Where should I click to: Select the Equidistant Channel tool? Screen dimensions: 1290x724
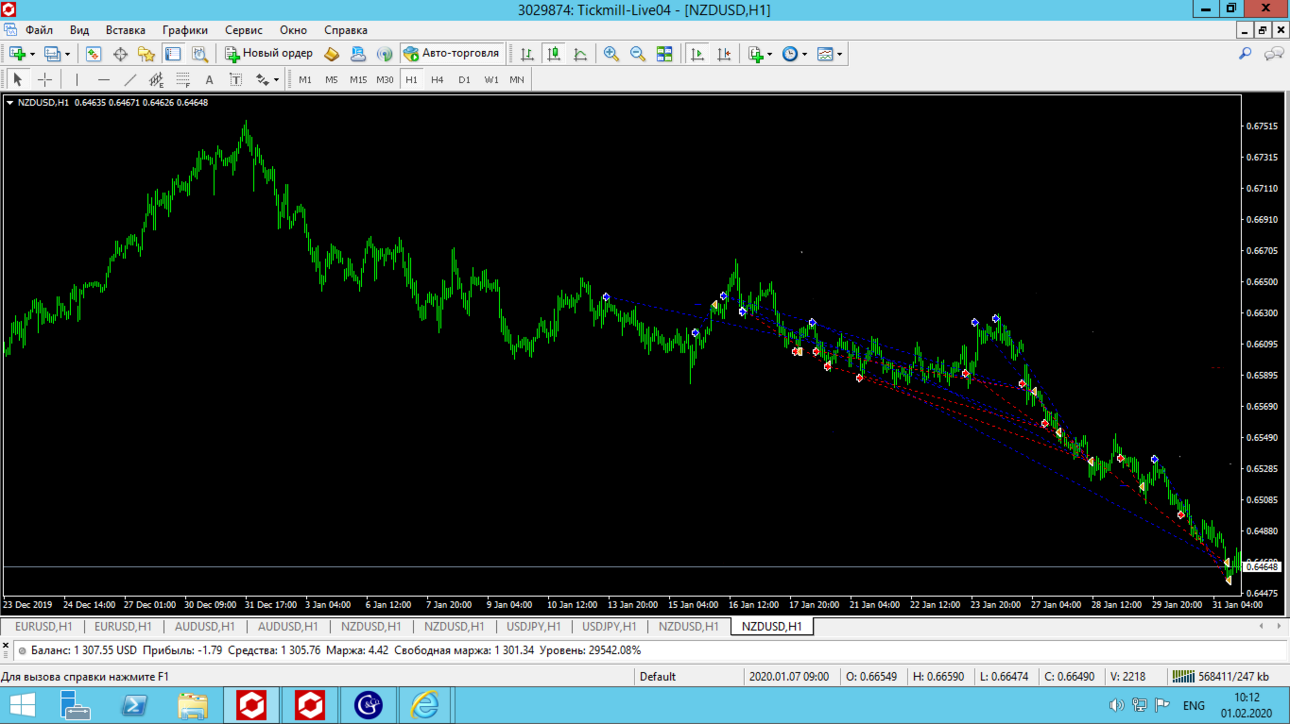point(156,79)
